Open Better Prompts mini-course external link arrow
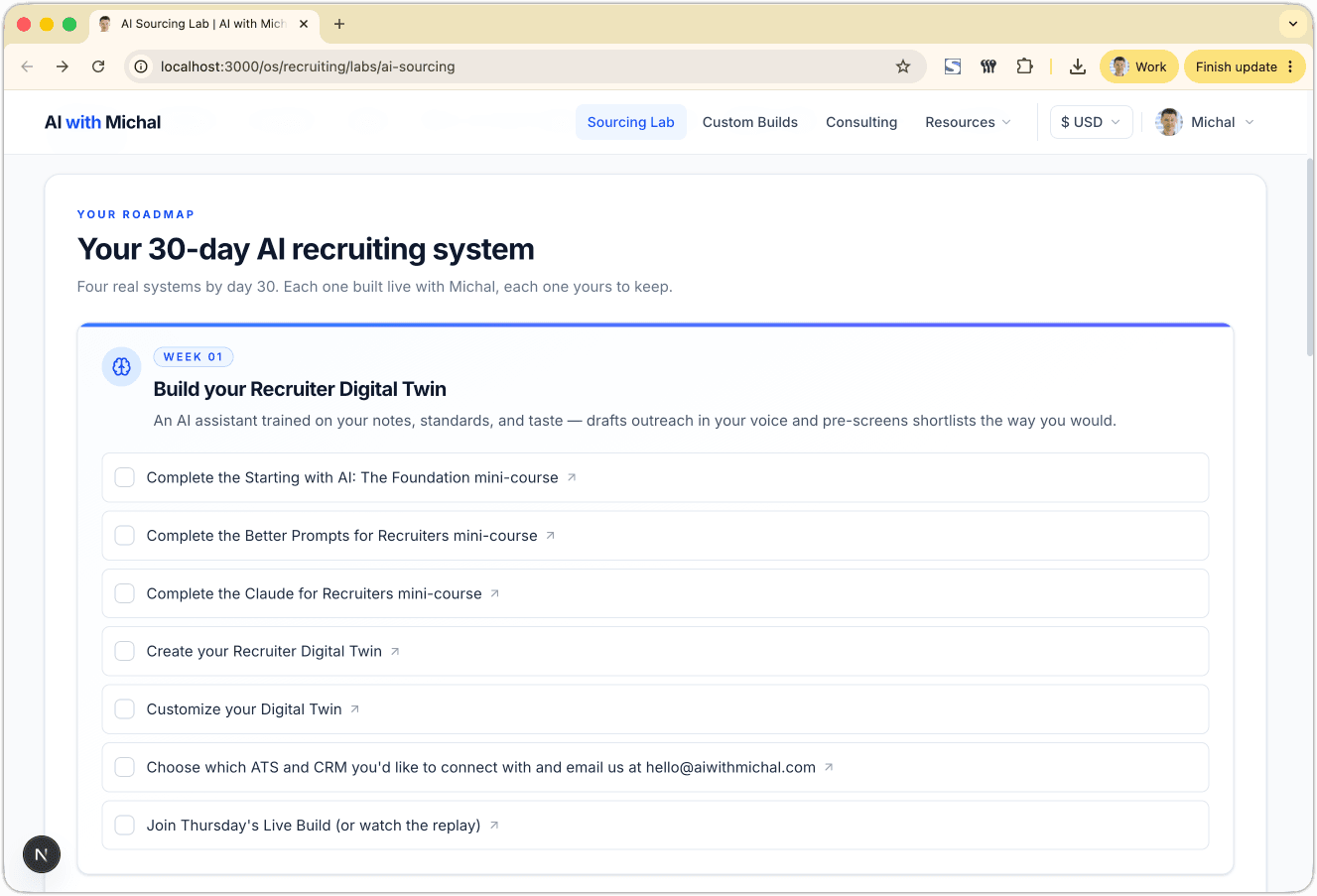This screenshot has width=1317, height=896. (x=551, y=536)
